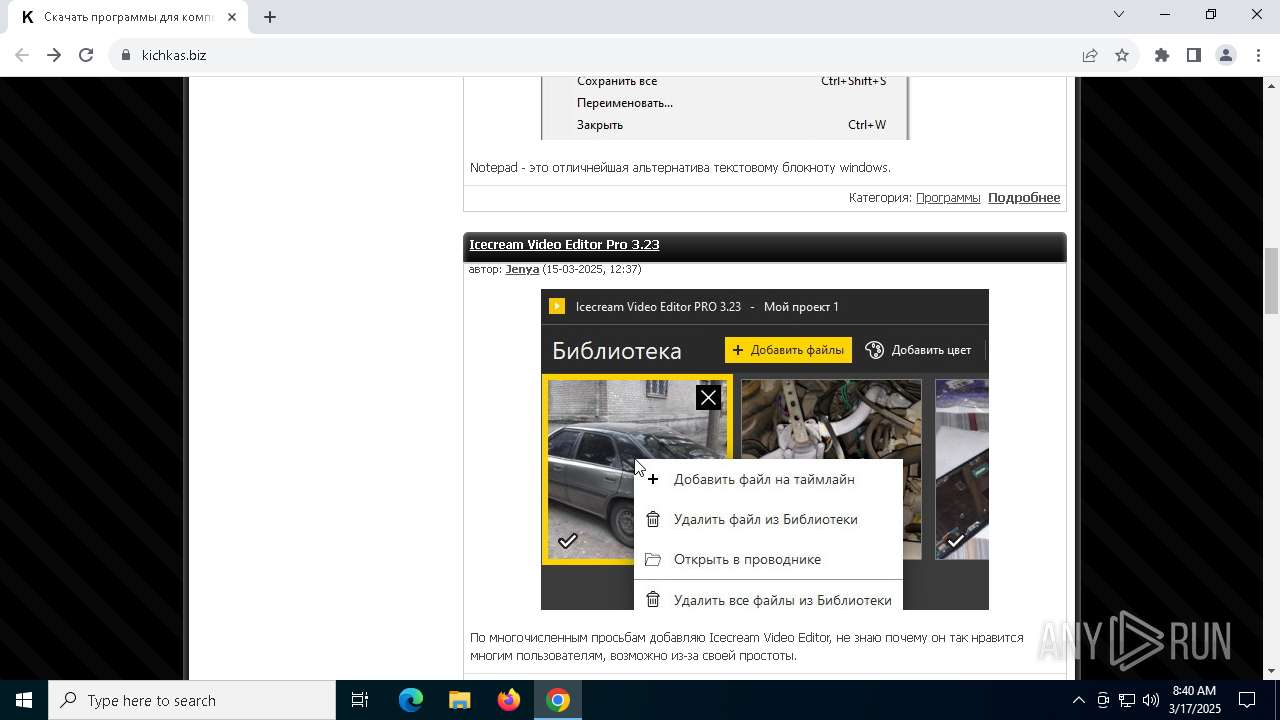Show hidden system tray icons
The height and width of the screenshot is (720, 1280).
click(x=1078, y=700)
